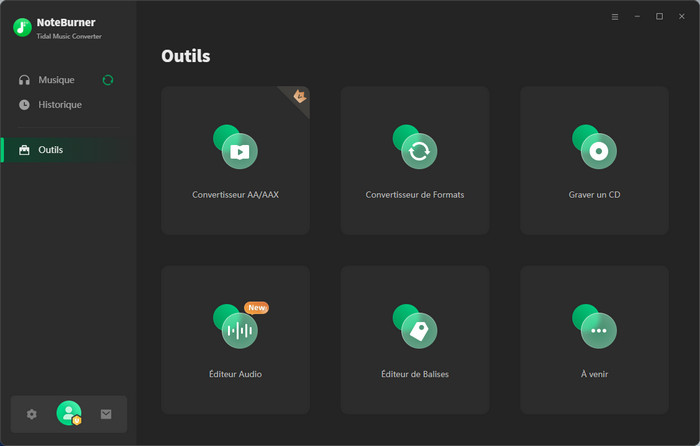Open the hamburger menu in title bar
The image size is (700, 446).
tap(615, 17)
